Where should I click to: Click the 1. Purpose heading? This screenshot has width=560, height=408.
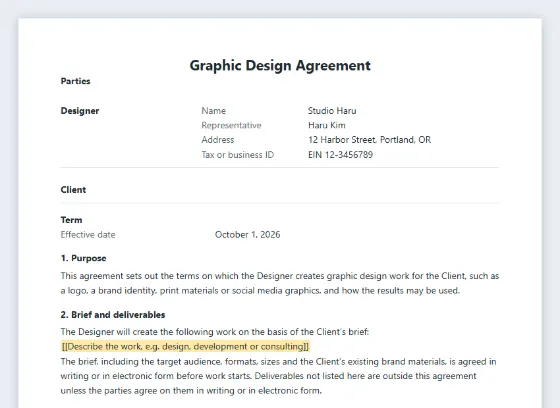84,258
